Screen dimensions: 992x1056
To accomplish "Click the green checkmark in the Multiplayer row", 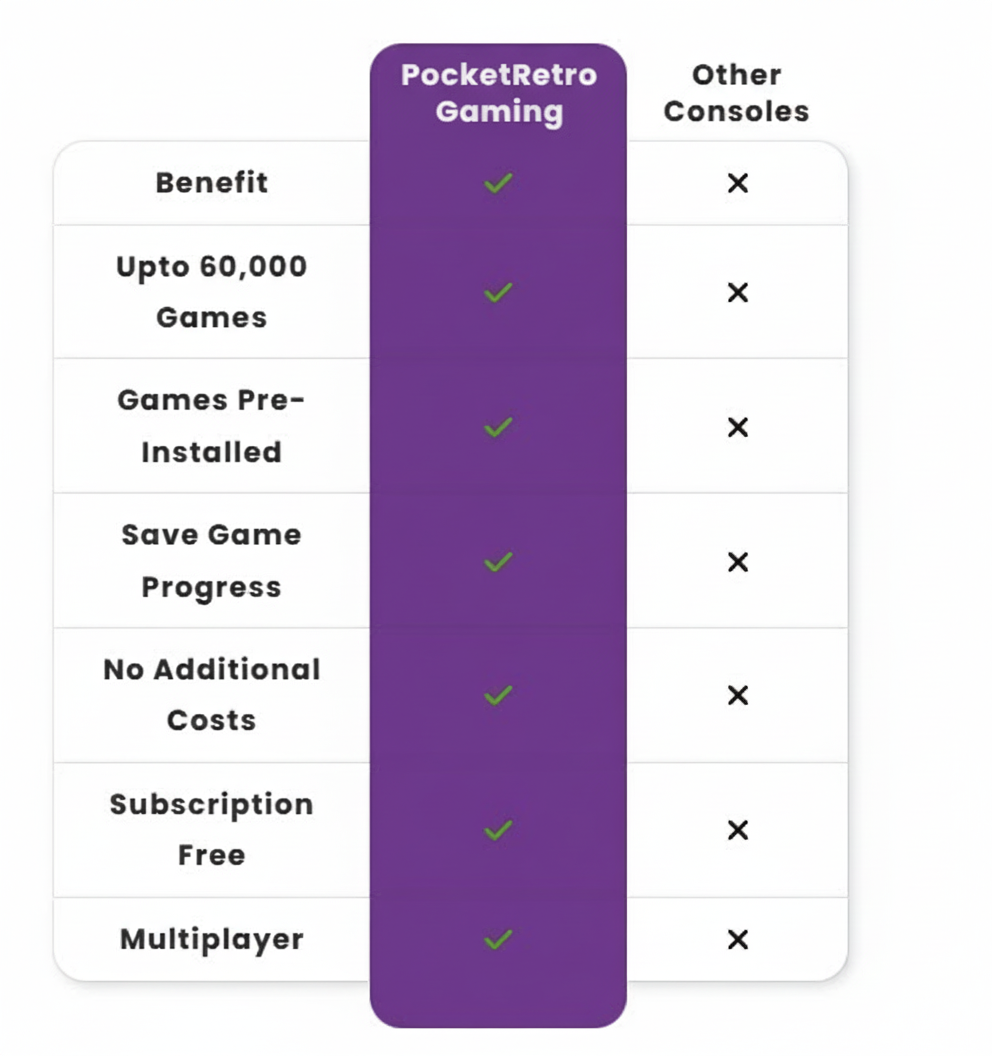I will tap(498, 939).
